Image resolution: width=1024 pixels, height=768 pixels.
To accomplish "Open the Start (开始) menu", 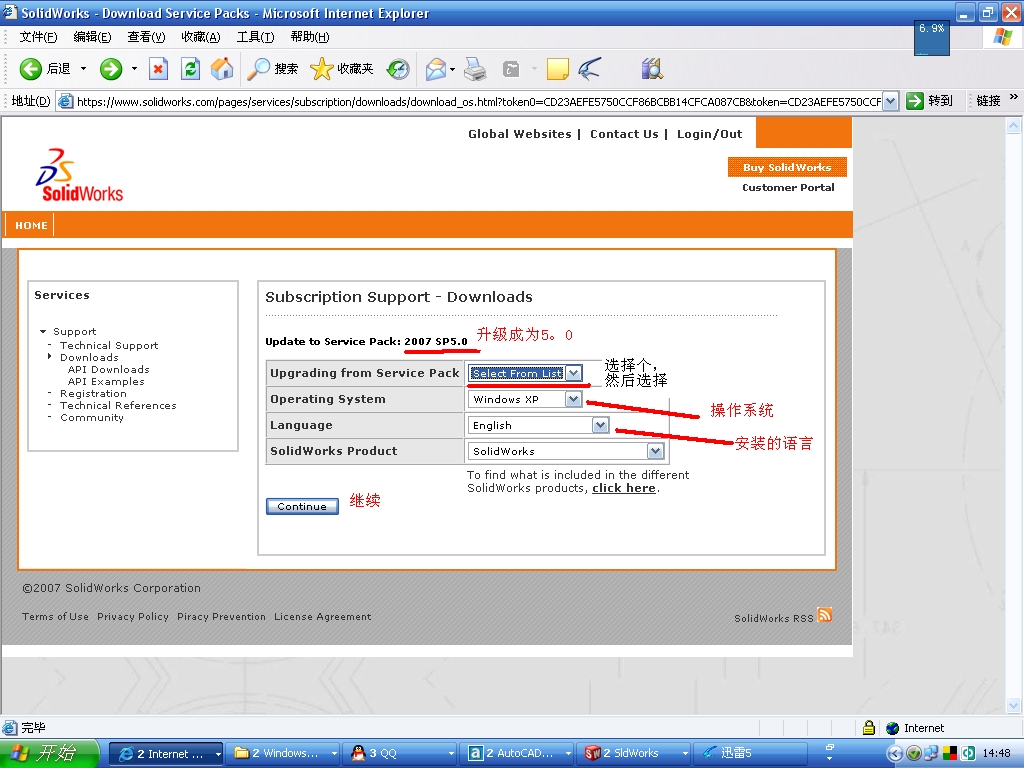I will click(49, 754).
